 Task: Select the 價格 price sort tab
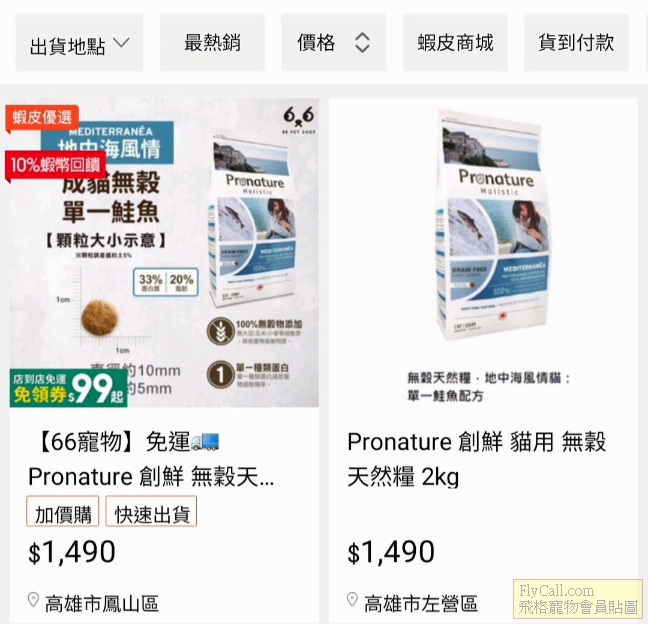(x=334, y=43)
